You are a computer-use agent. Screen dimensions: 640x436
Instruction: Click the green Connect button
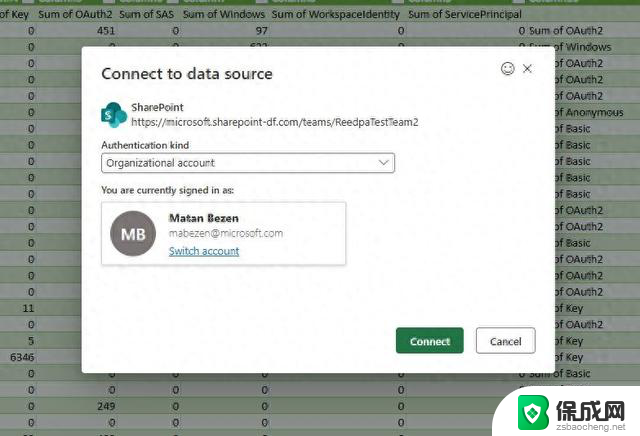(x=429, y=340)
